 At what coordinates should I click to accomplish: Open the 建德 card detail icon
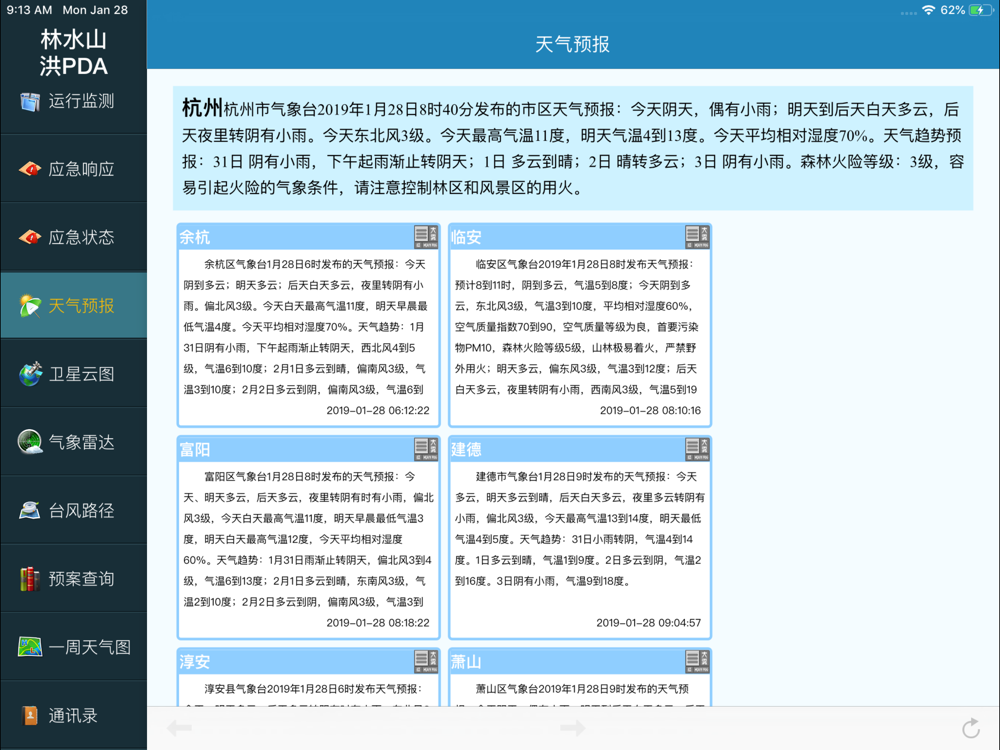pyautogui.click(x=697, y=449)
